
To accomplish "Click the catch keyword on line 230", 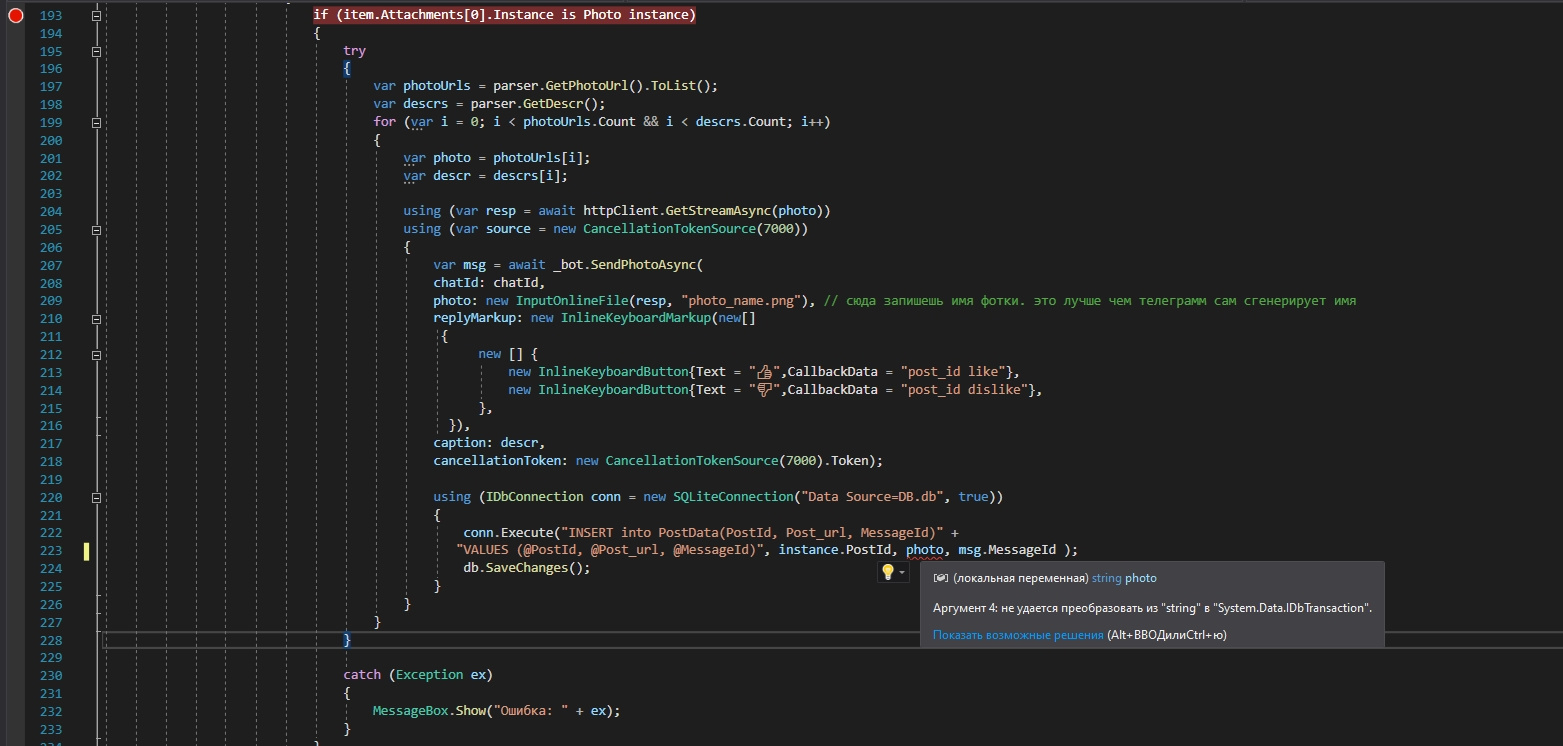I will [x=362, y=675].
